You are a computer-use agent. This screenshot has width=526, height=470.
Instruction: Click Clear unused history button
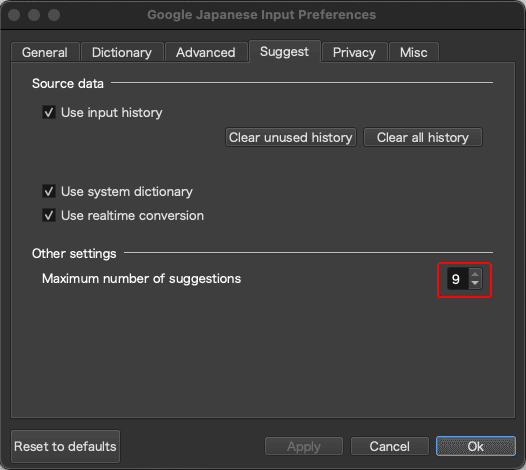coord(291,137)
